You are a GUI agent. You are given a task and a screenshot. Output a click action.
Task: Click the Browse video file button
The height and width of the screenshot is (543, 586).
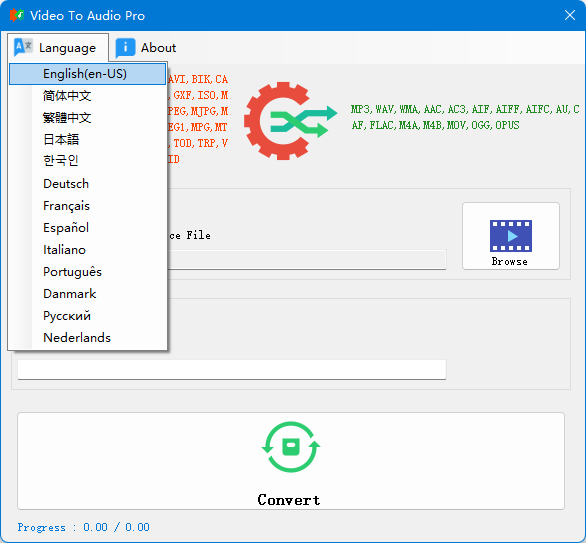511,236
